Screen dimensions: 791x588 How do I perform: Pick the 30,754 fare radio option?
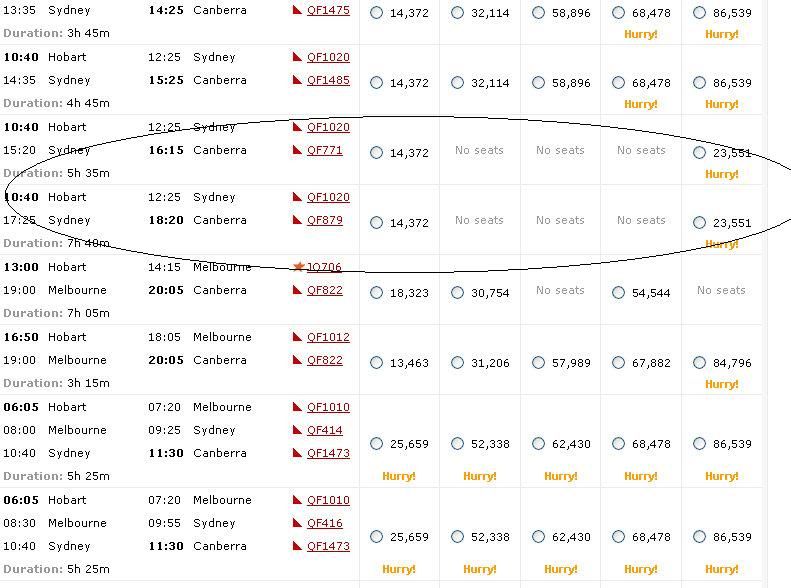[458, 292]
